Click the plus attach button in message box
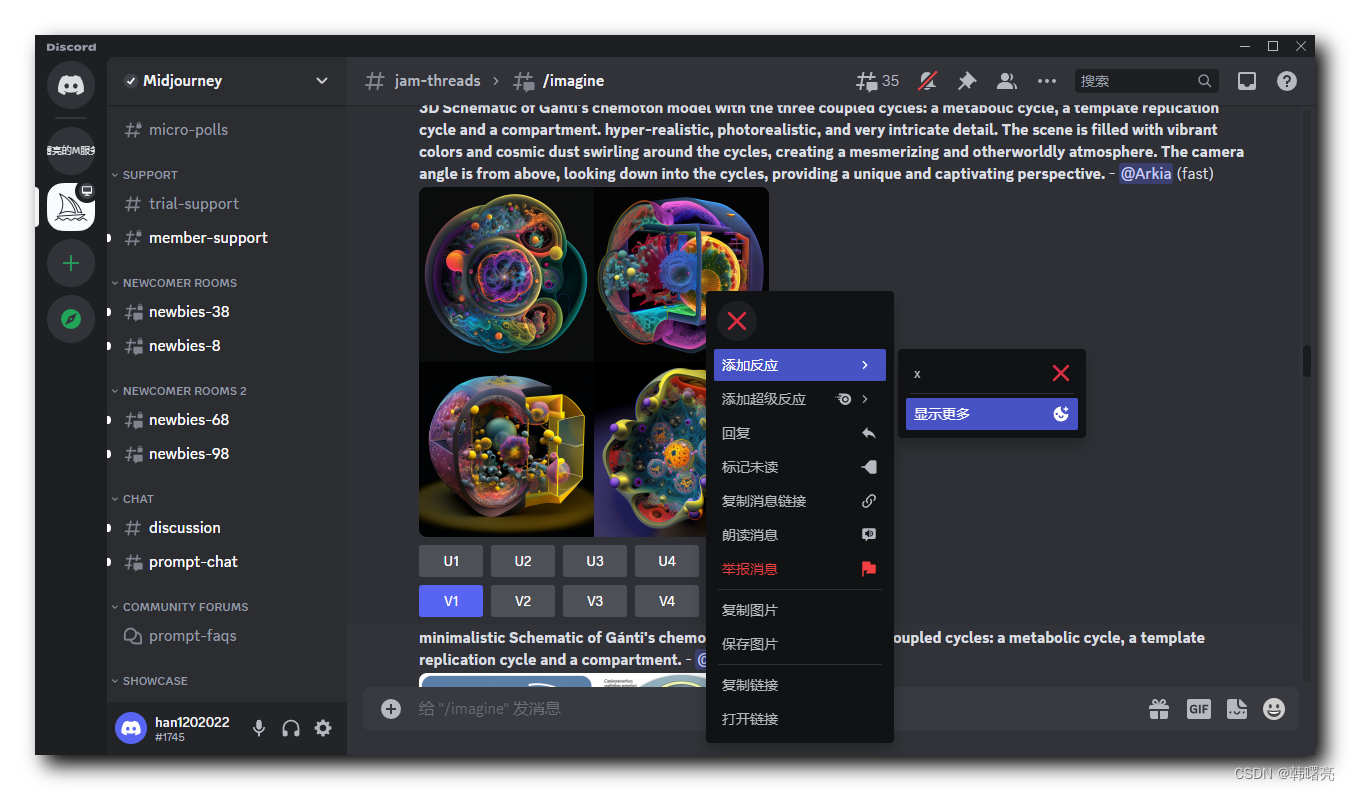The height and width of the screenshot is (790, 1350). (x=391, y=709)
